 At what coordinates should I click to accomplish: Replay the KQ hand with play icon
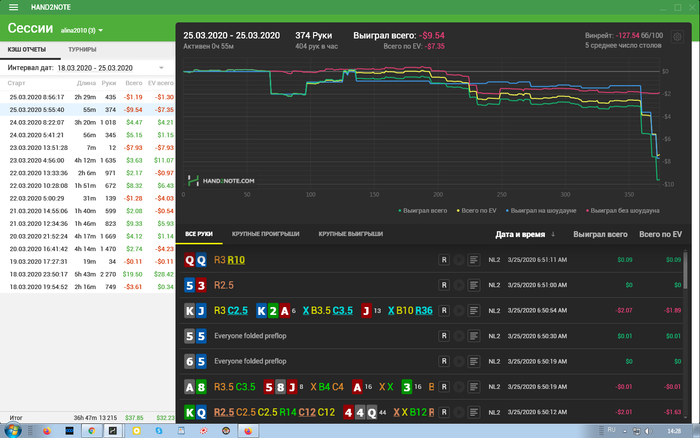[459, 412]
